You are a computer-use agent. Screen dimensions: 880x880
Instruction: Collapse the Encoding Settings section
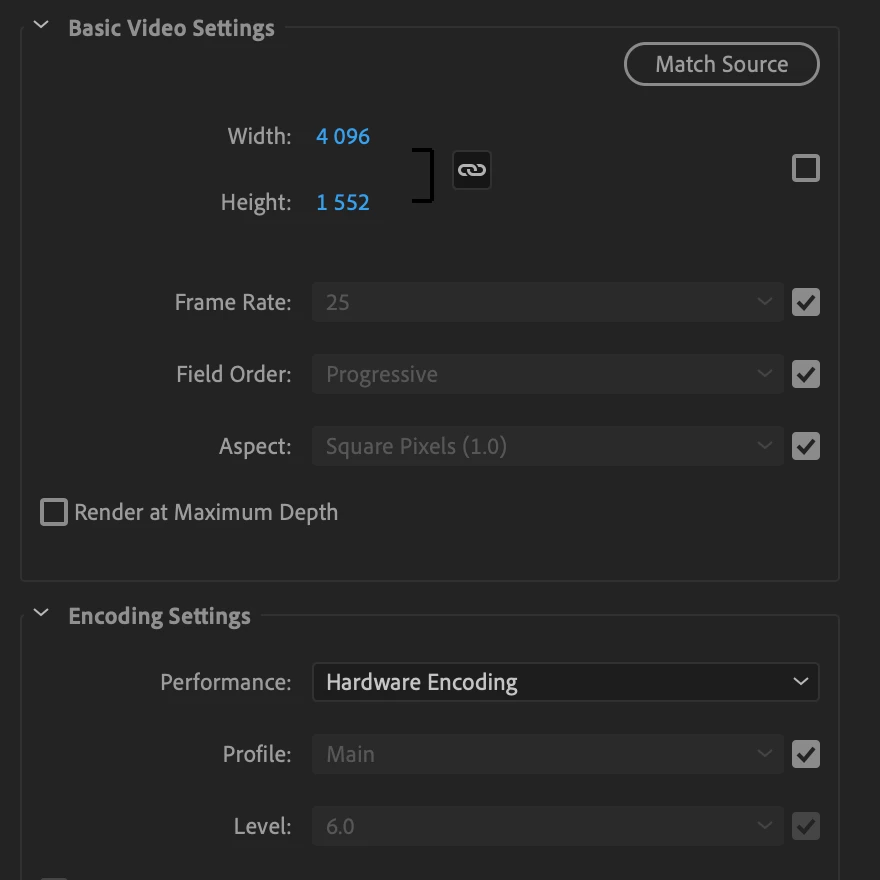point(42,615)
